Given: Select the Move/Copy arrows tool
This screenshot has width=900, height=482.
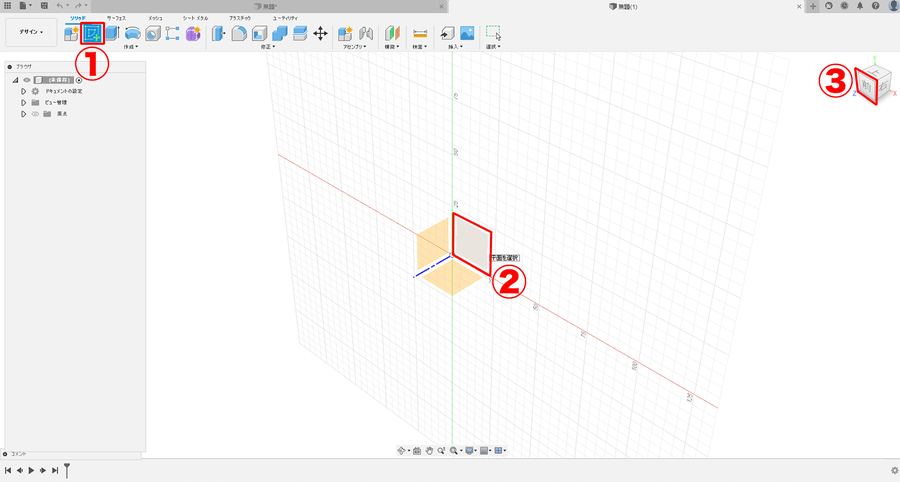Looking at the screenshot, I should [320, 33].
